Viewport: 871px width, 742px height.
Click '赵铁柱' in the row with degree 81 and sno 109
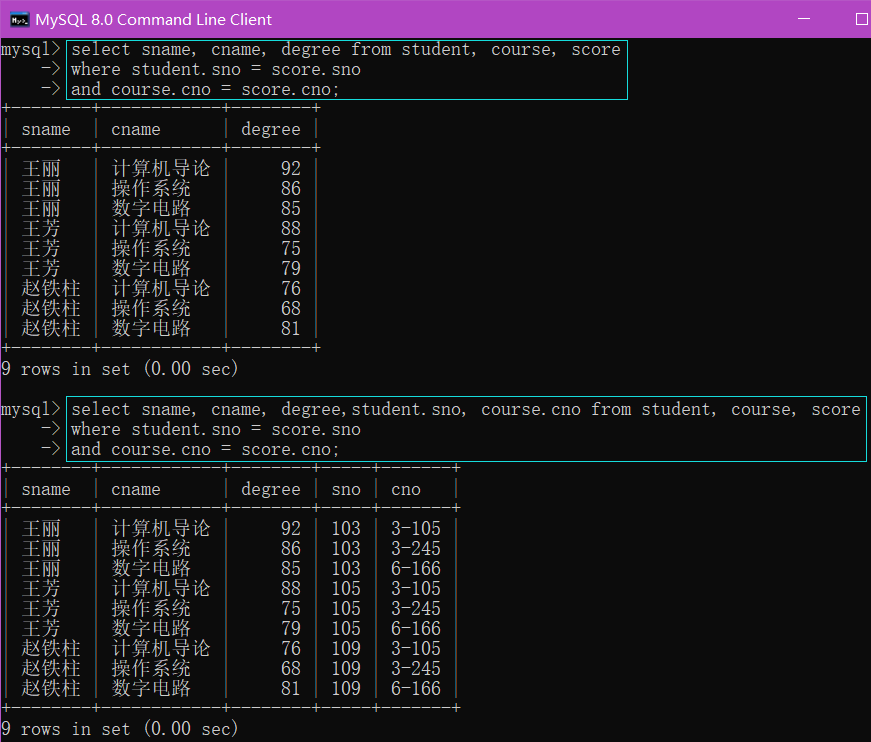51,688
